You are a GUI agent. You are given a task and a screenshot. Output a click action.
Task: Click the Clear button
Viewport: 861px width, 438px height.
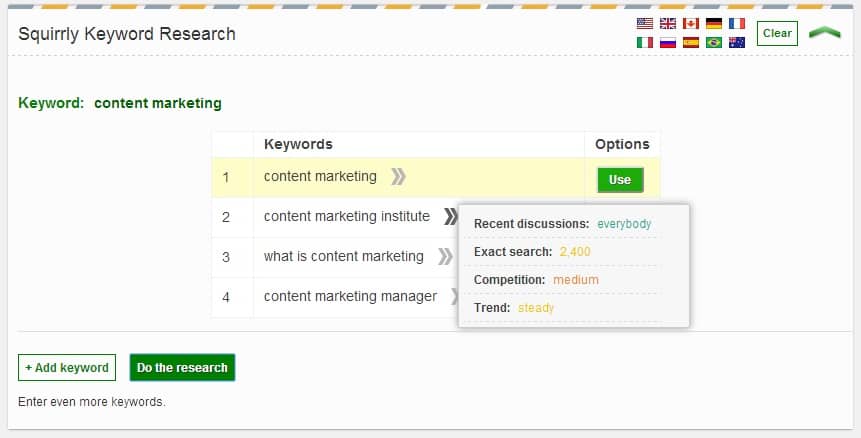(777, 33)
